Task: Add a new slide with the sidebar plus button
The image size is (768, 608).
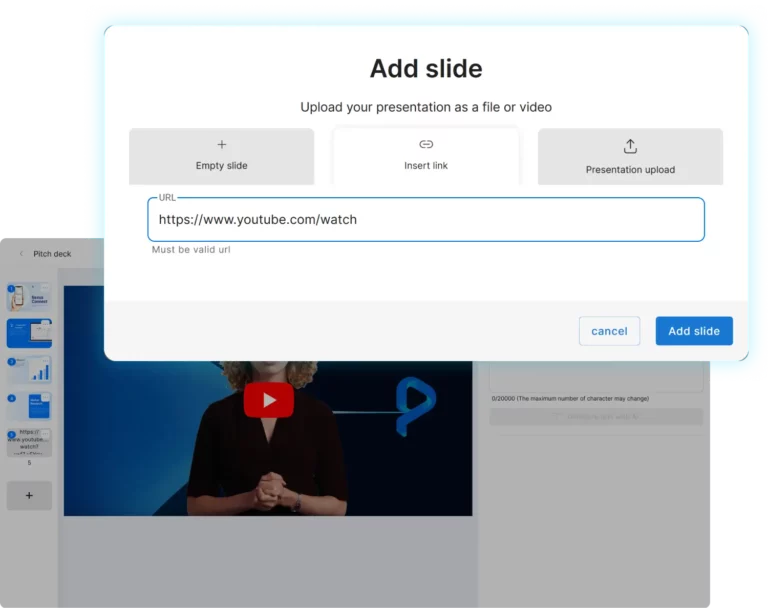Action: pyautogui.click(x=29, y=495)
